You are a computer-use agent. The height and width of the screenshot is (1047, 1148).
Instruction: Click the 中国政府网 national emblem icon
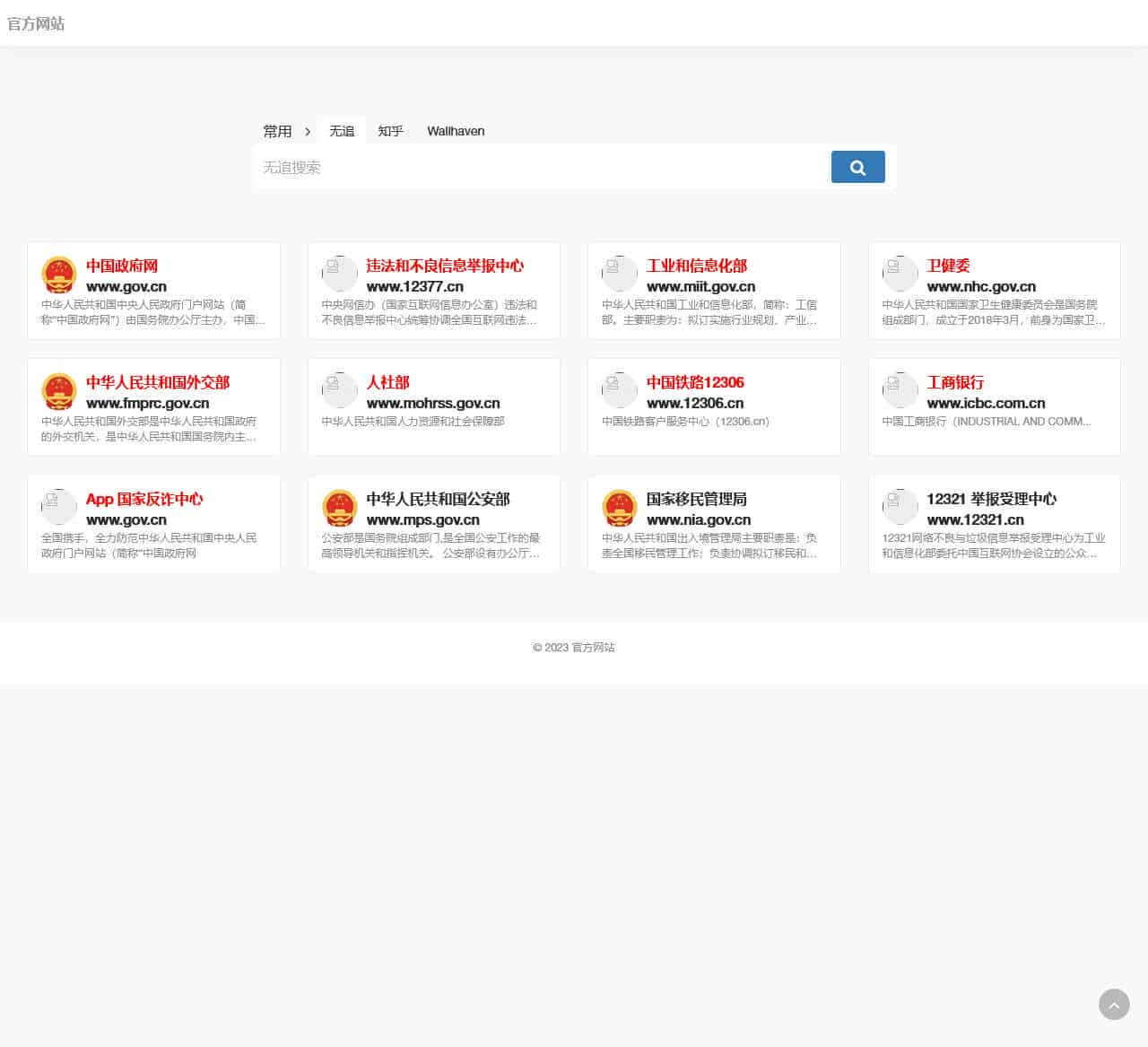tap(59, 275)
